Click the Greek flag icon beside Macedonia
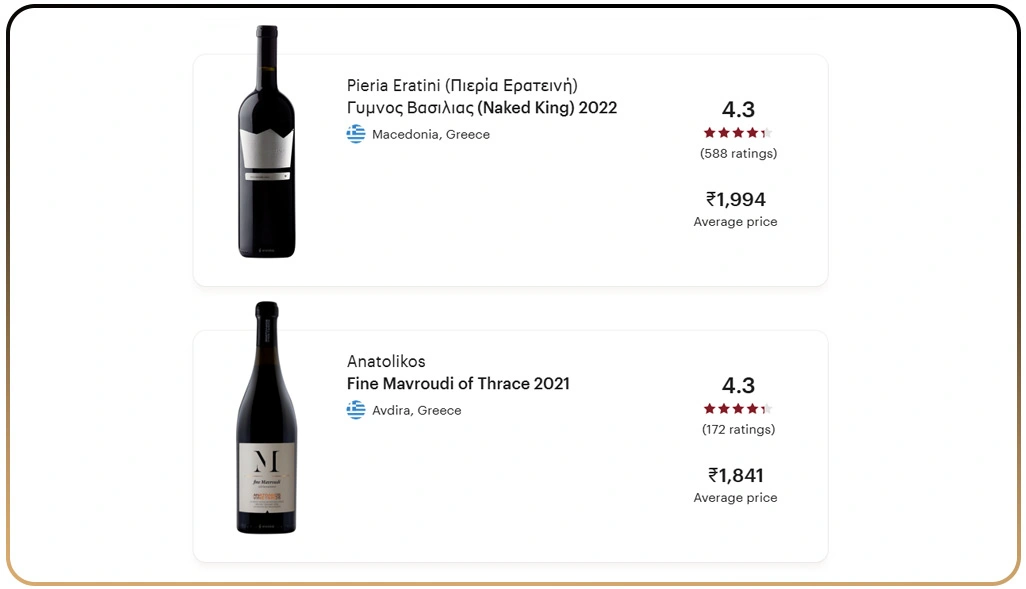 click(x=356, y=134)
